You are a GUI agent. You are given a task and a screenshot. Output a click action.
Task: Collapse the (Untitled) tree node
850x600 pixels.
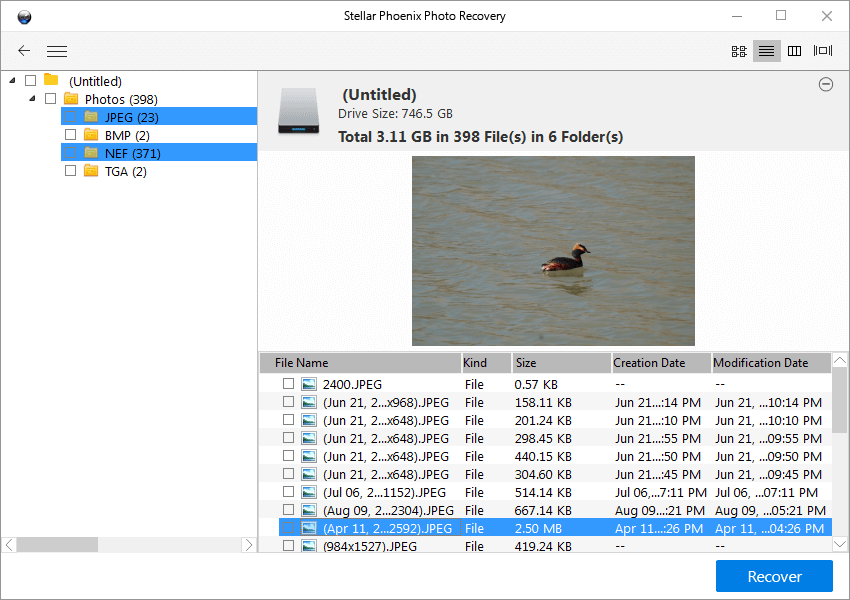[12, 81]
